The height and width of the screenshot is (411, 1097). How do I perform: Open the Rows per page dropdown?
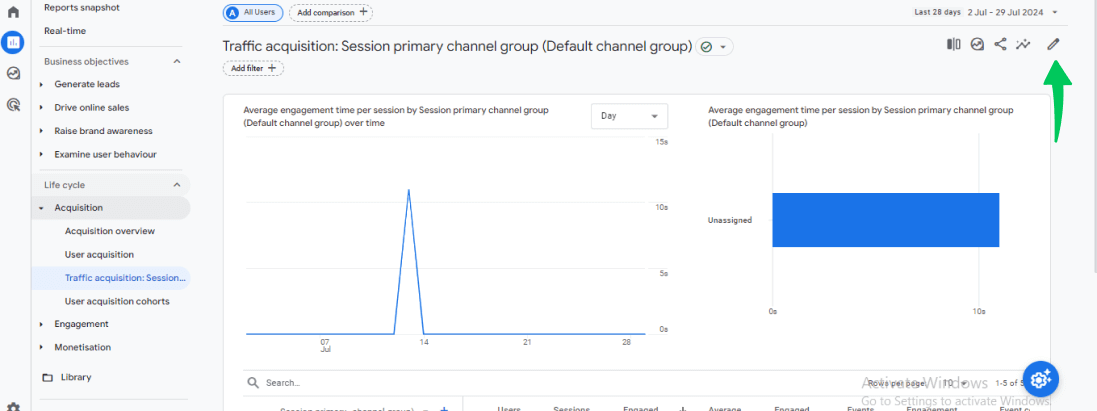957,383
